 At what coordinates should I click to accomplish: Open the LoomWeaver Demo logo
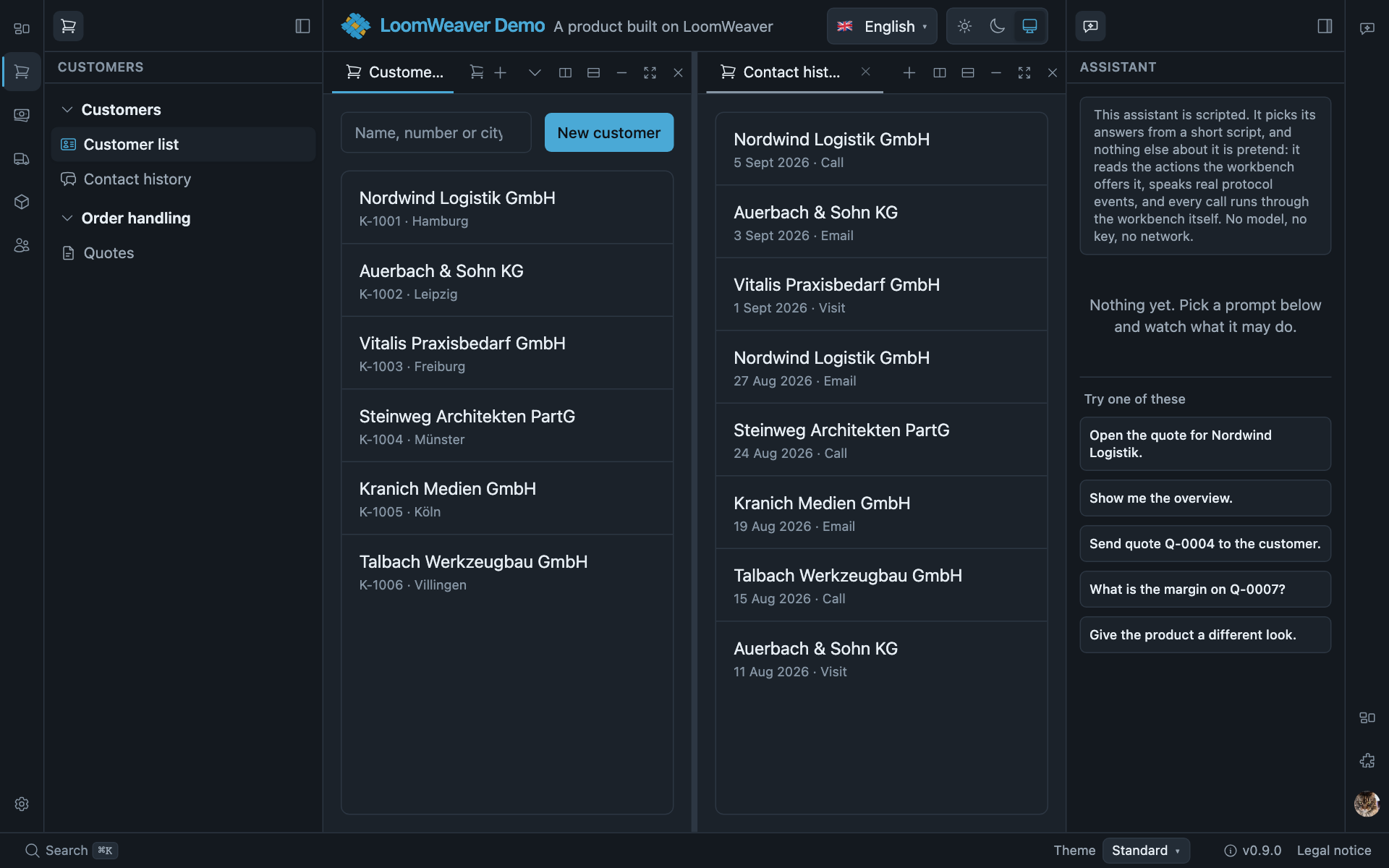pyautogui.click(x=355, y=26)
